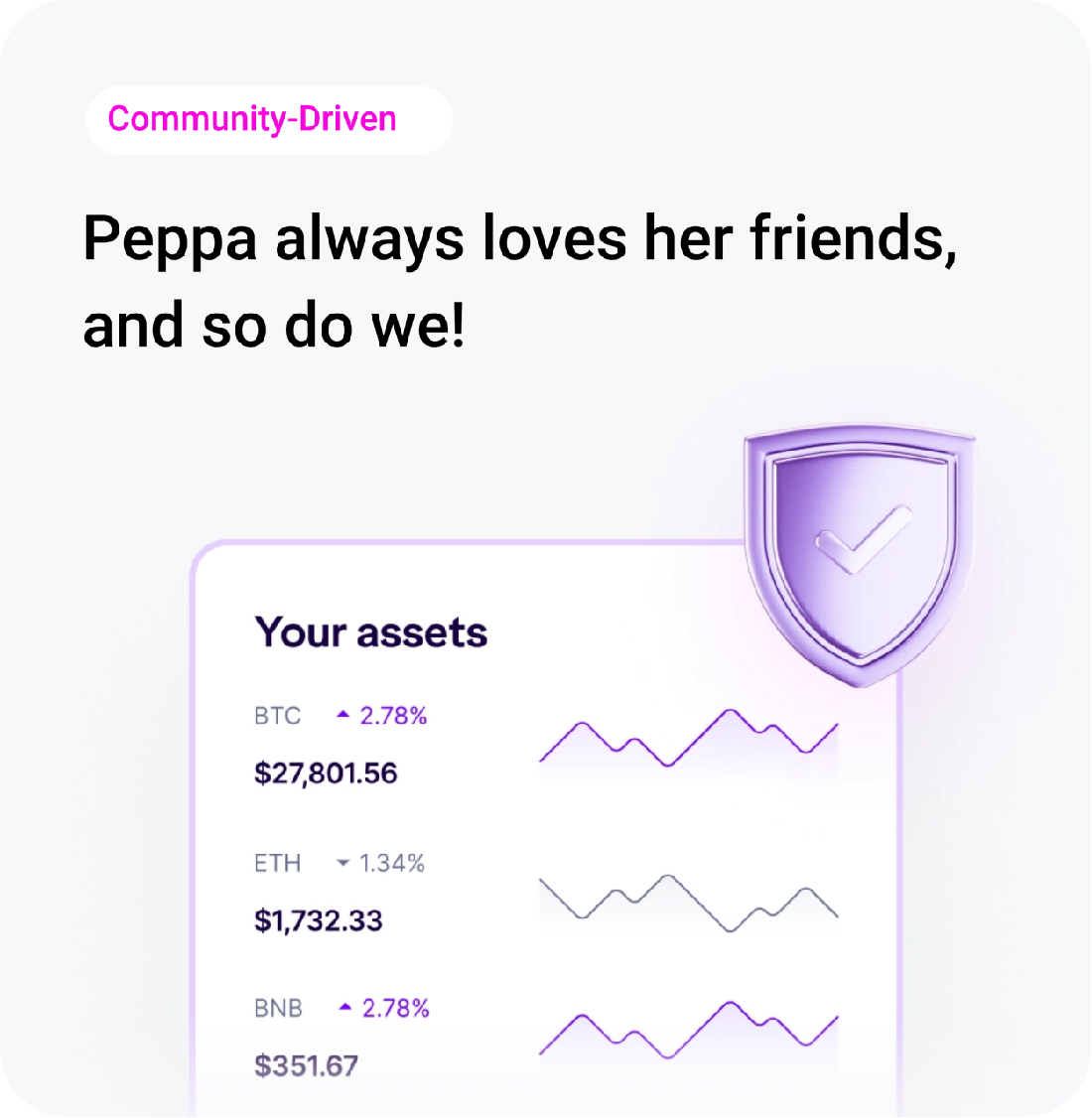This screenshot has width=1092, height=1118.
Task: Click the ETH downward triangle arrow
Action: tap(342, 863)
